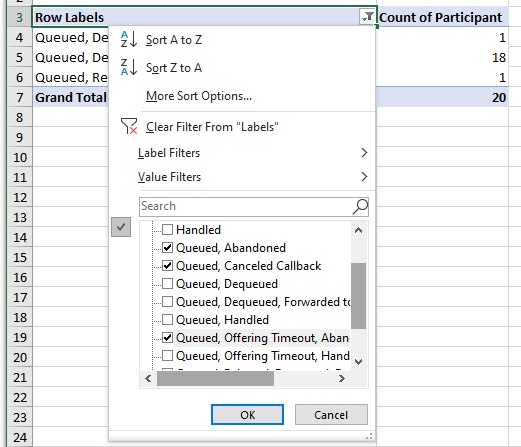Open the Row Labels filter dropdown button
Screen dimensions: 521x447
click(x=367, y=17)
